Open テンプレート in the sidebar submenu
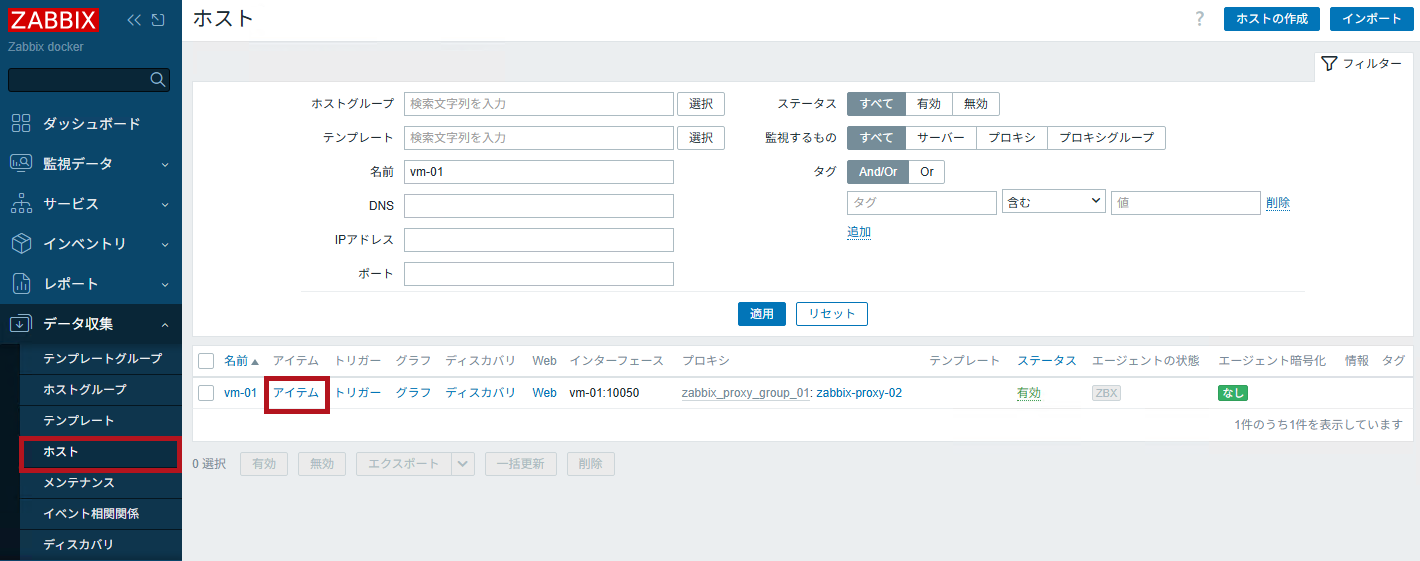The image size is (1420, 561). [x=79, y=420]
